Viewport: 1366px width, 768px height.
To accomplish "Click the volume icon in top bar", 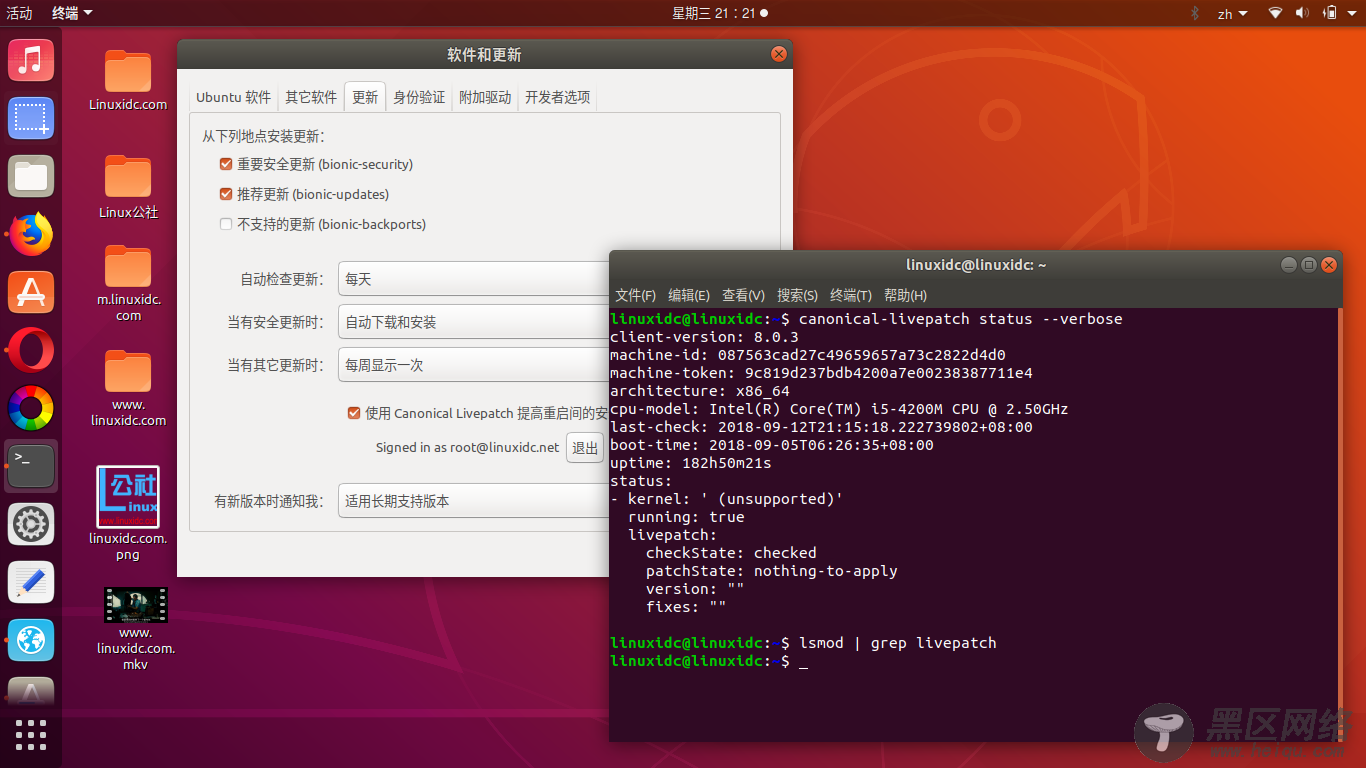I will point(1302,13).
